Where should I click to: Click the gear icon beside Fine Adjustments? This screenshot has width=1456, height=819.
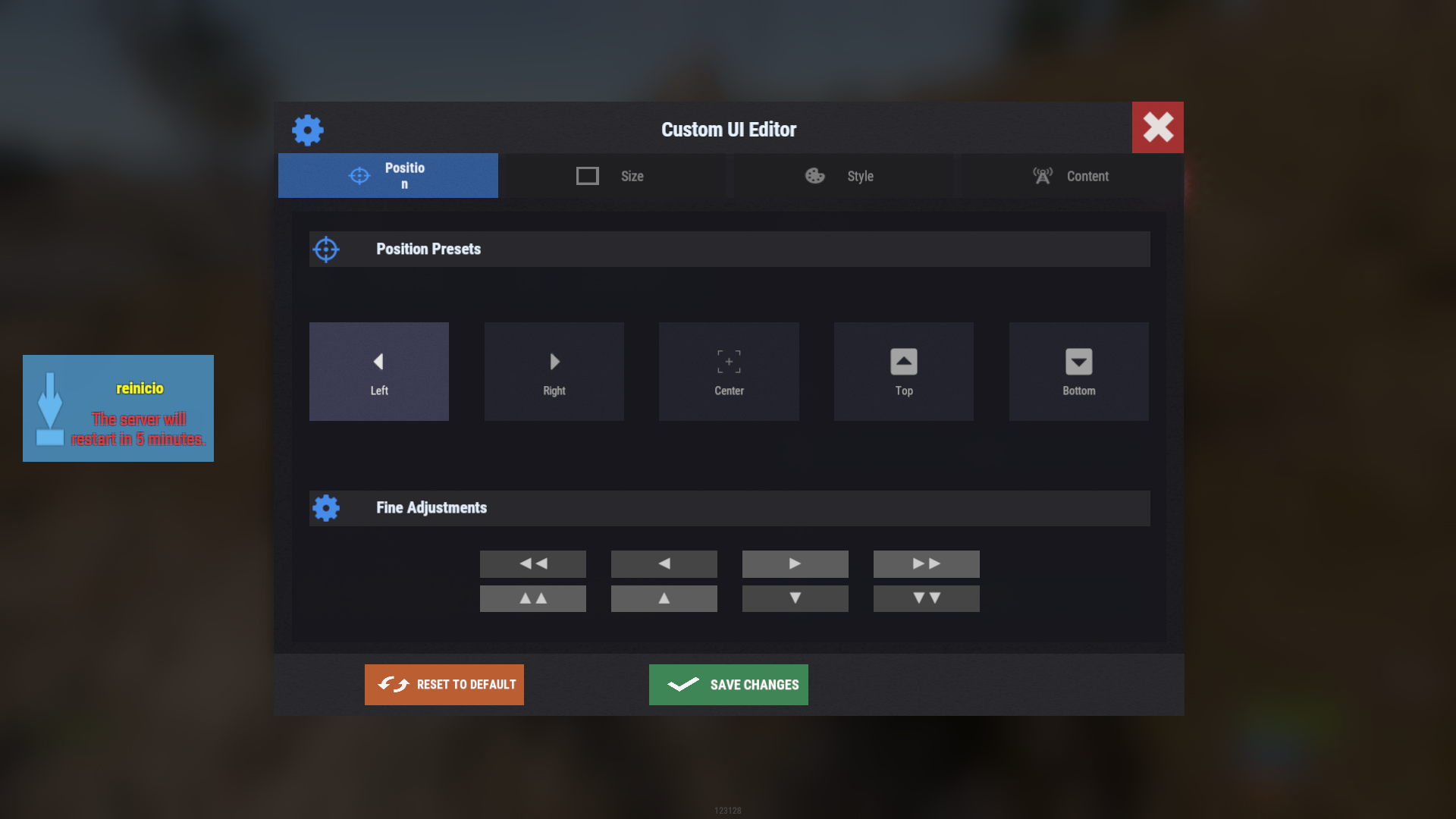pyautogui.click(x=326, y=508)
